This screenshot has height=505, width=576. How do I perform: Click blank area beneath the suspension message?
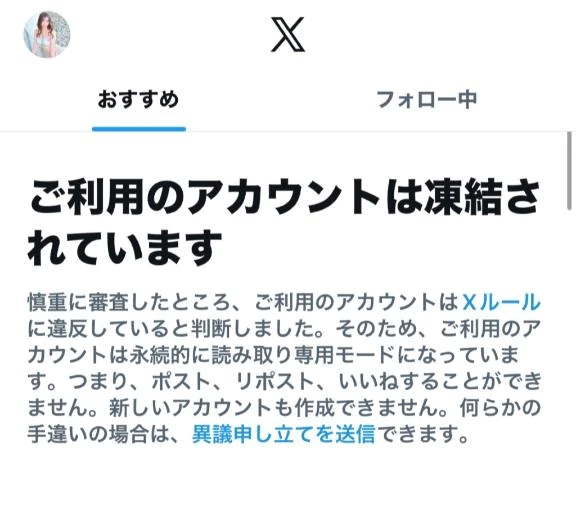coord(285,476)
